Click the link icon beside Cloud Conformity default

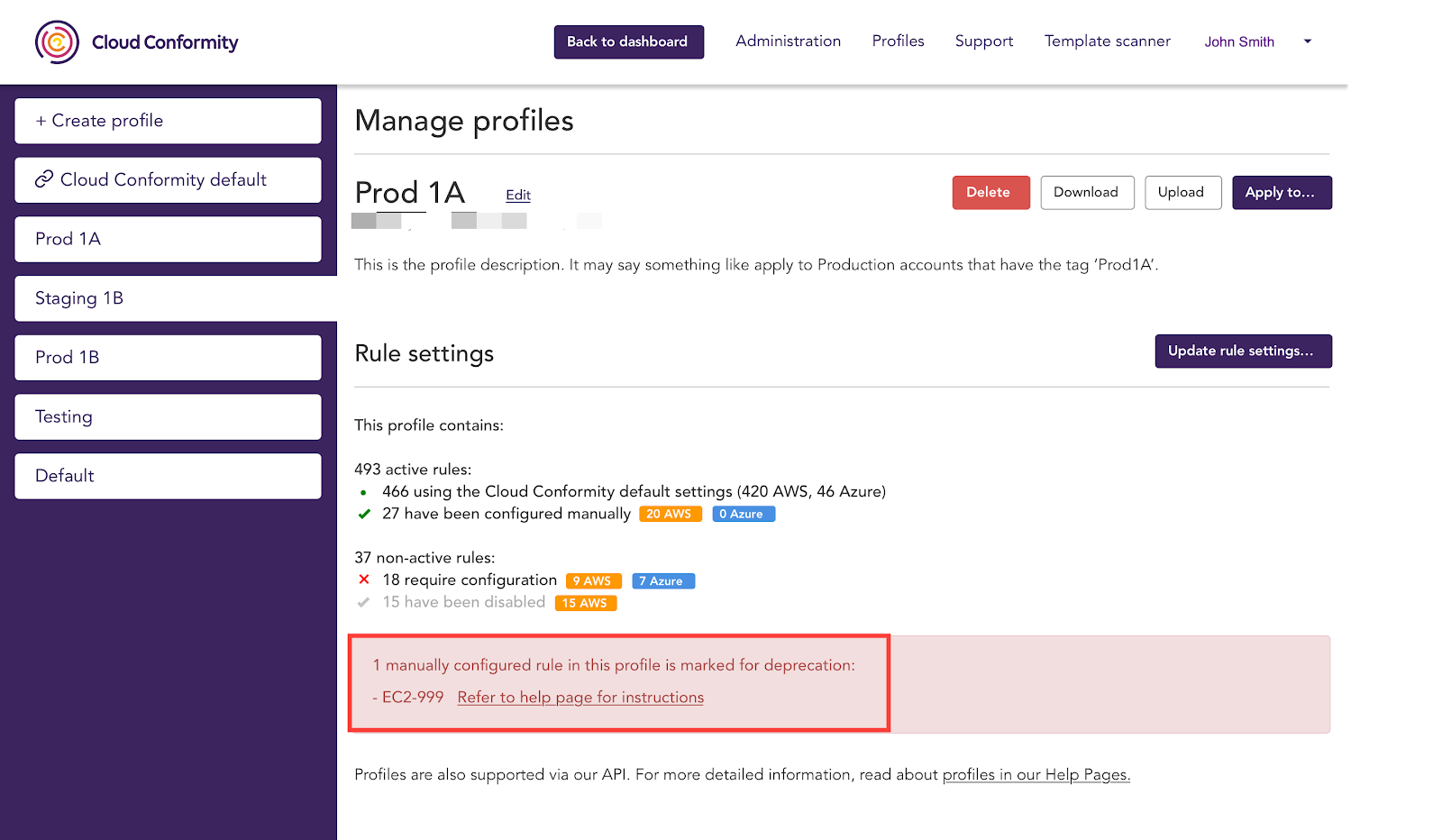pyautogui.click(x=44, y=179)
